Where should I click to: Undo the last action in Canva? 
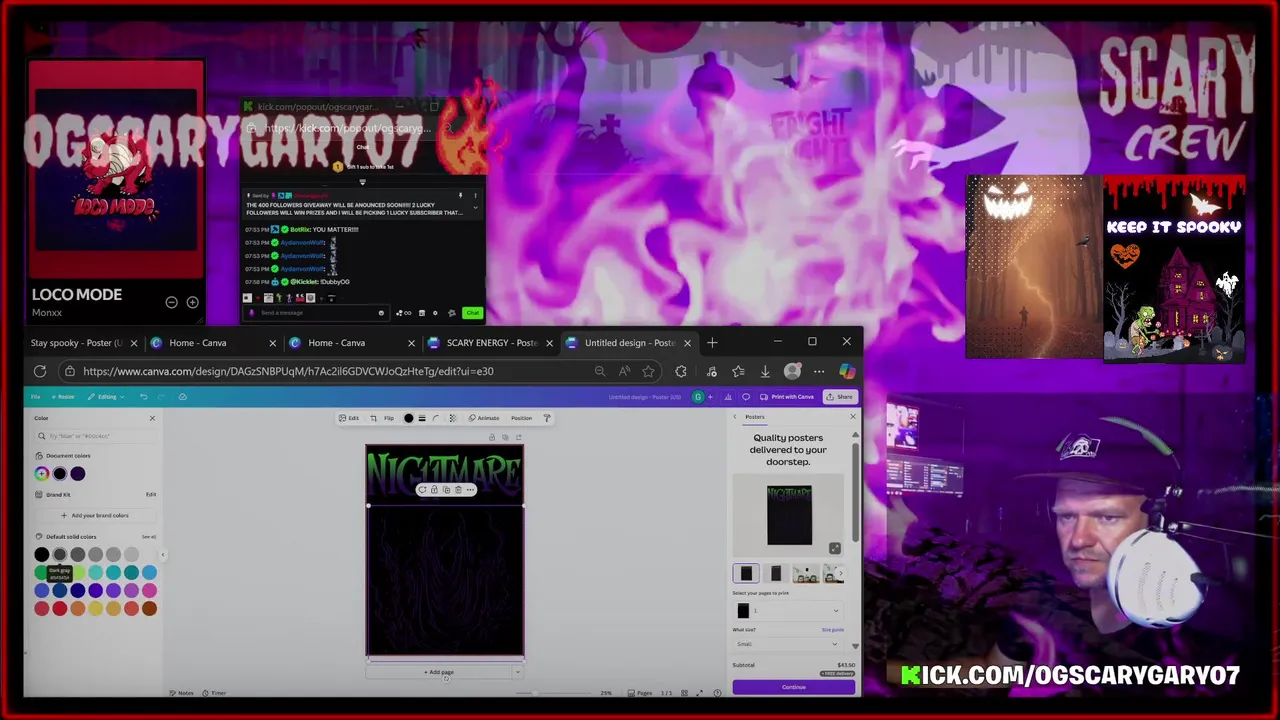click(x=143, y=397)
